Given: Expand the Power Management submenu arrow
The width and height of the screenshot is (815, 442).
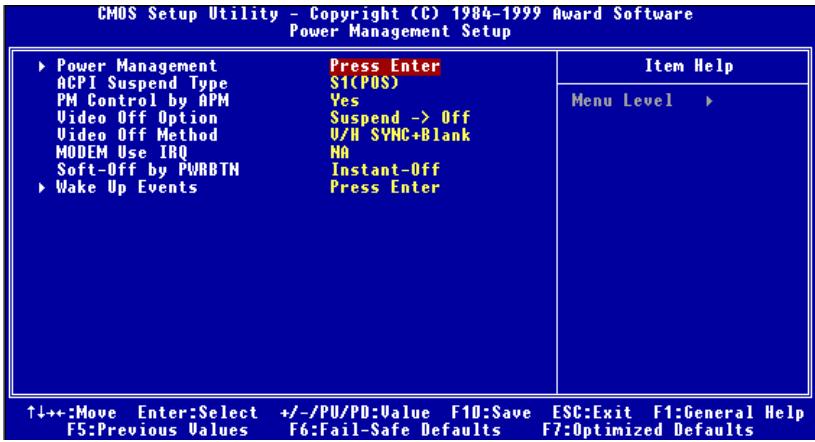Looking at the screenshot, I should (42, 67).
